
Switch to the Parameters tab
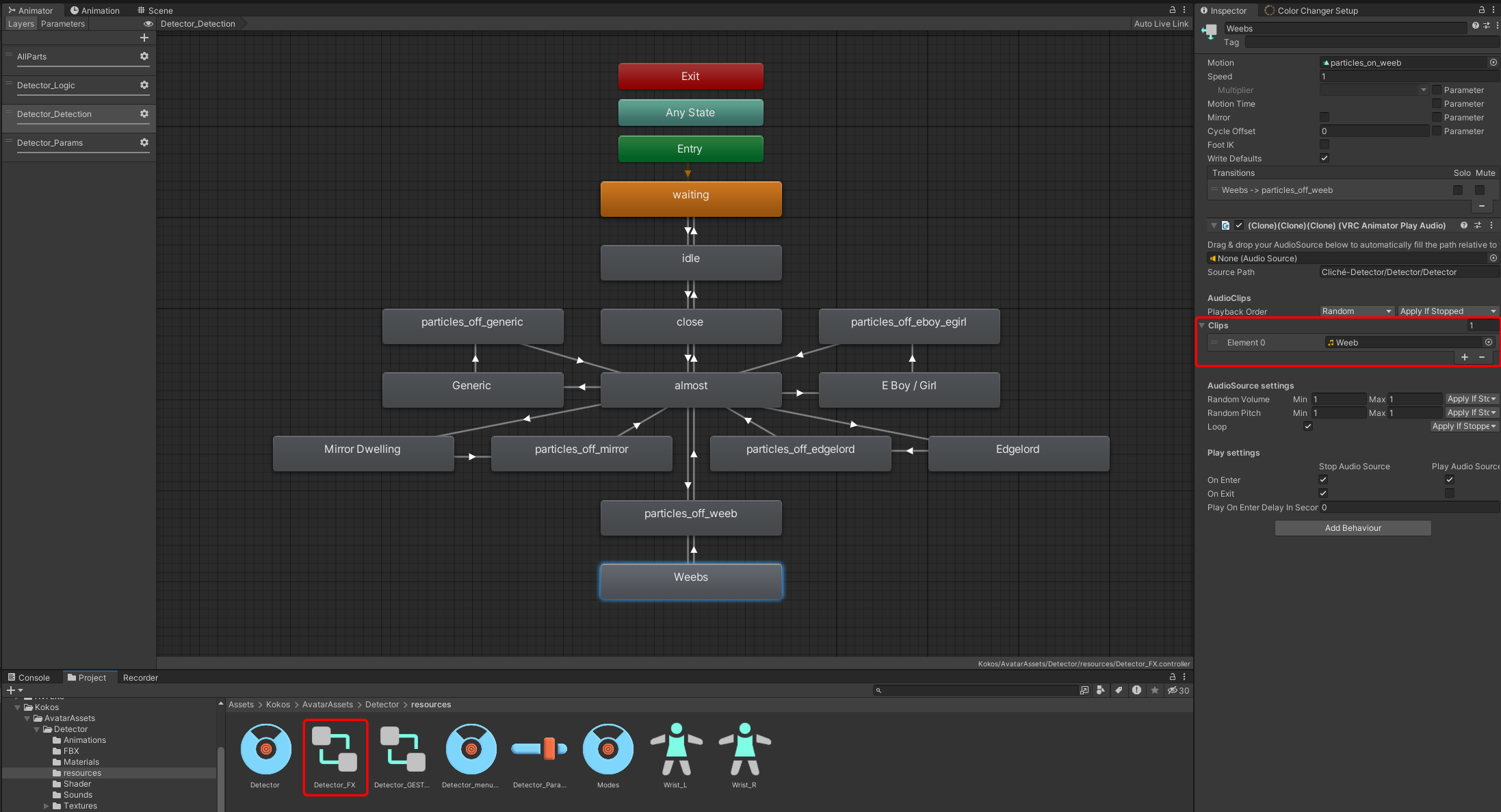(x=62, y=24)
